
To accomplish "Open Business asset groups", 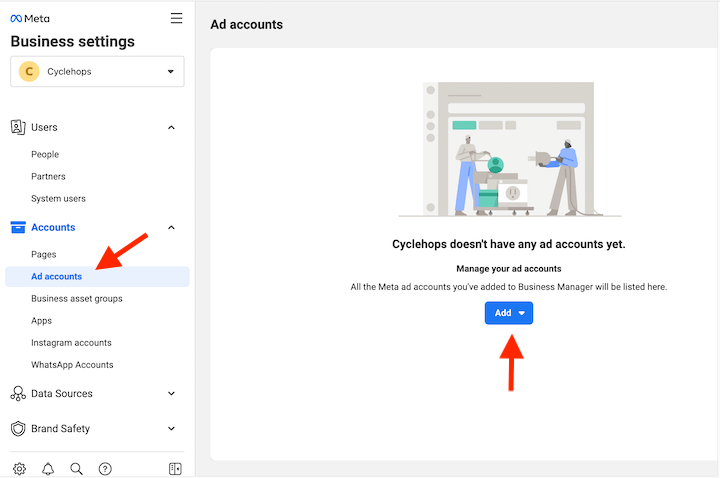I will point(77,298).
